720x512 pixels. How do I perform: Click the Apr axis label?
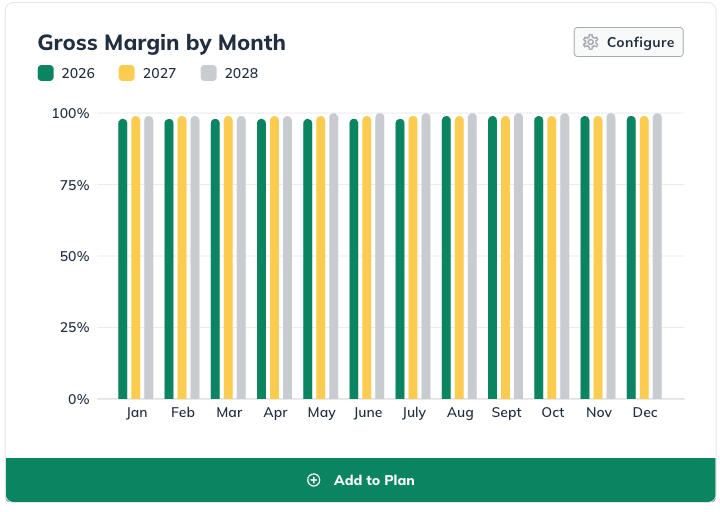coord(275,412)
